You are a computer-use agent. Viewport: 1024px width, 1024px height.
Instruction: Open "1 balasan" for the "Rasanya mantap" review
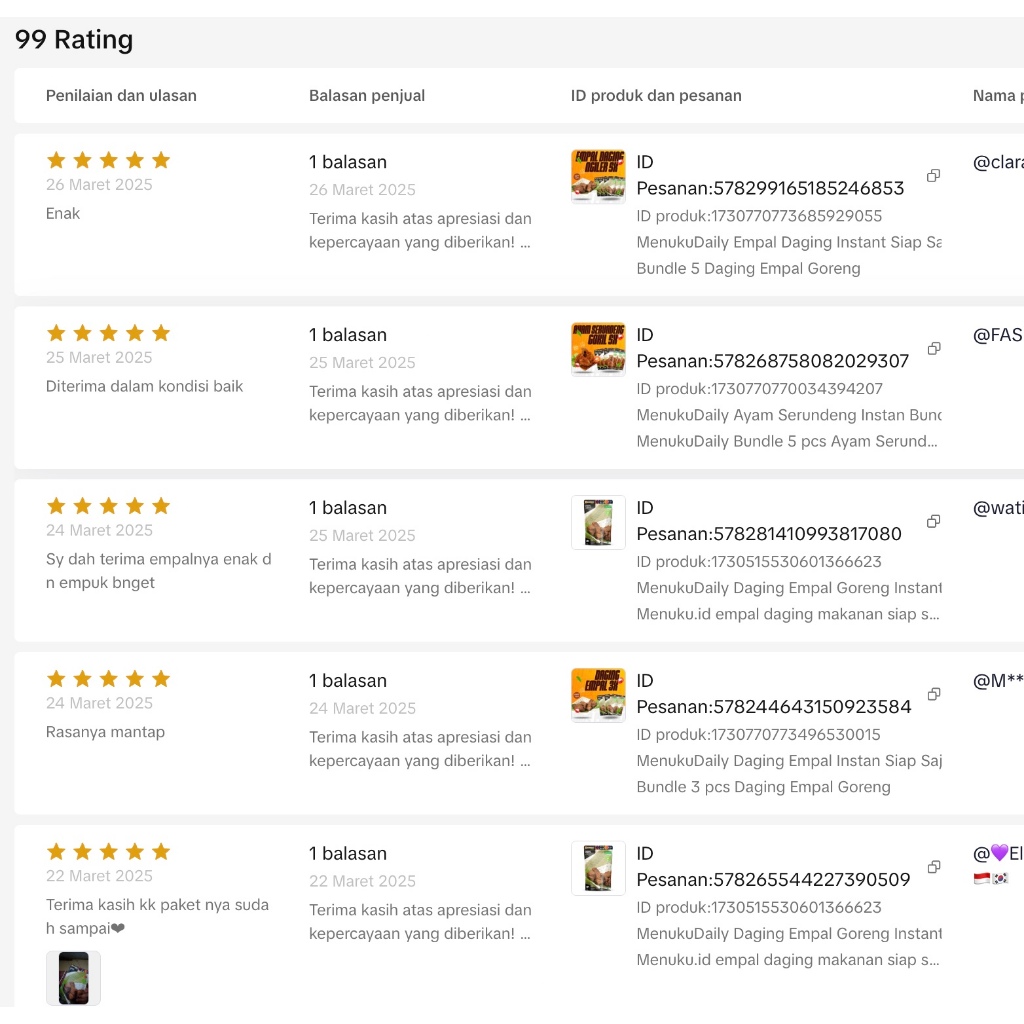[348, 681]
